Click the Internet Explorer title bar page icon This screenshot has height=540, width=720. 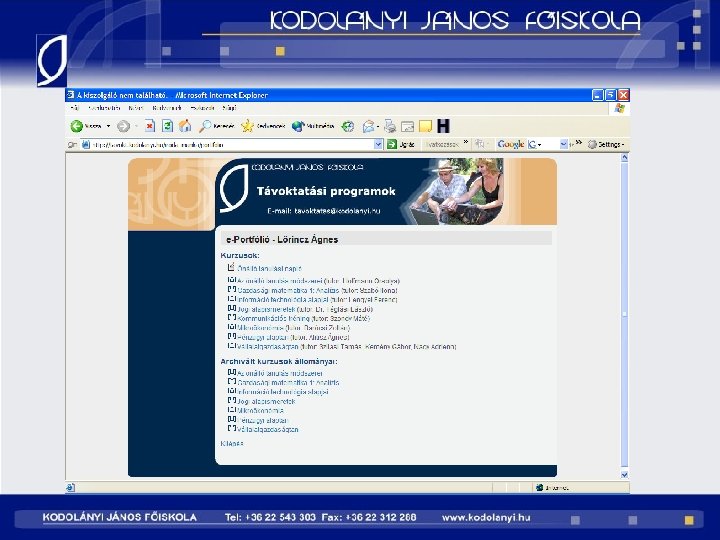[70, 95]
